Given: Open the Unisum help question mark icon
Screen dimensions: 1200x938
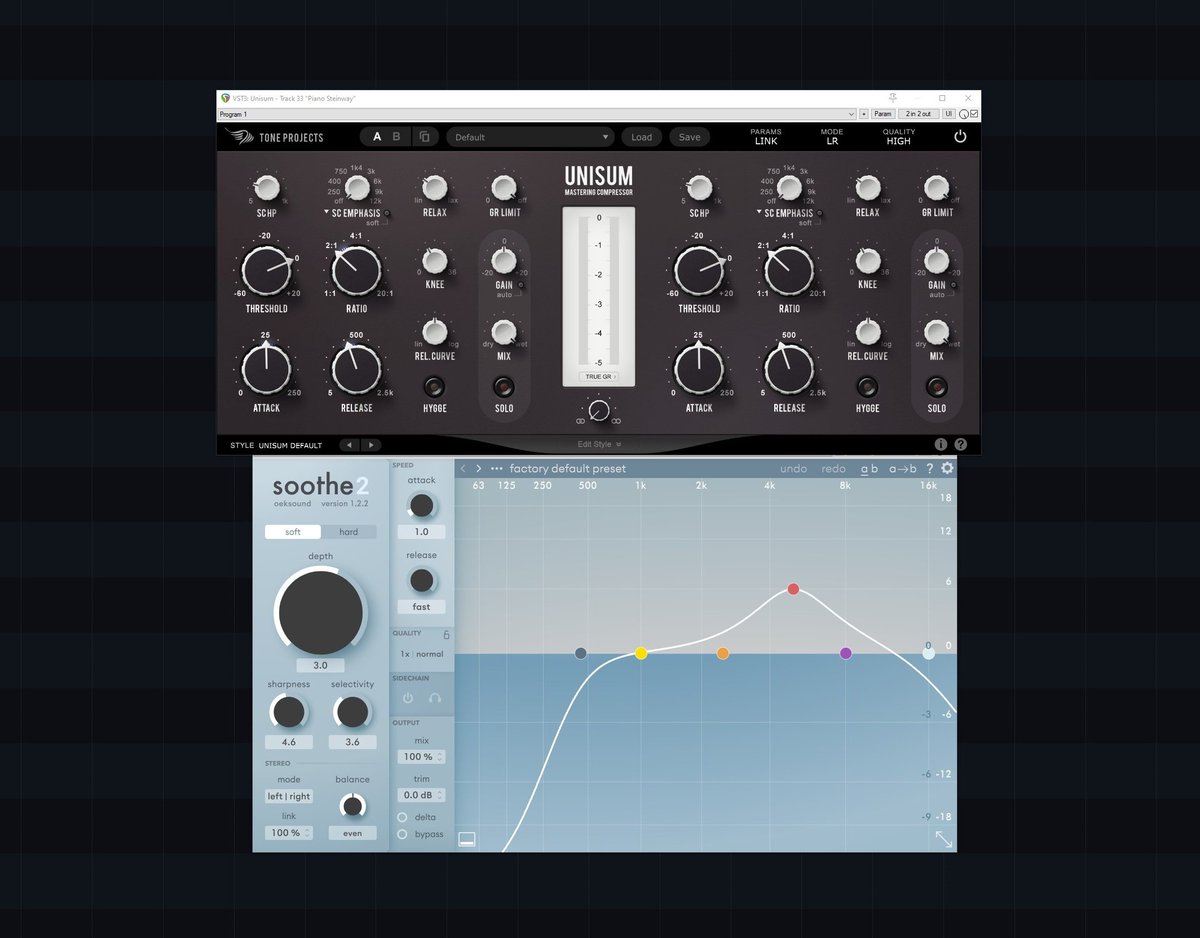Looking at the screenshot, I should [x=961, y=444].
